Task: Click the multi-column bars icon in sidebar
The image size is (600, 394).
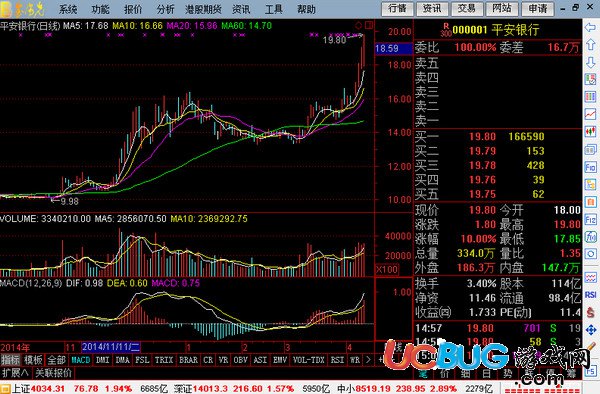Action: [590, 96]
